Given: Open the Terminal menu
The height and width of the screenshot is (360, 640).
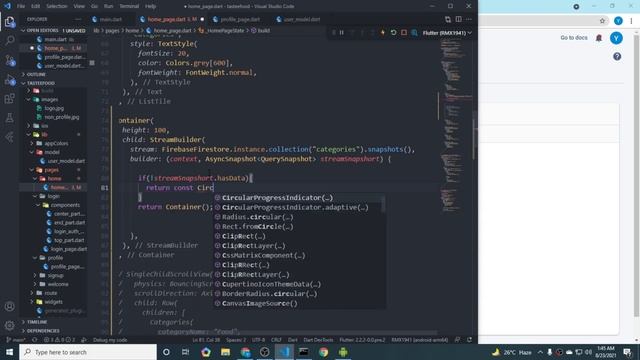Looking at the screenshot, I should click(129, 6).
